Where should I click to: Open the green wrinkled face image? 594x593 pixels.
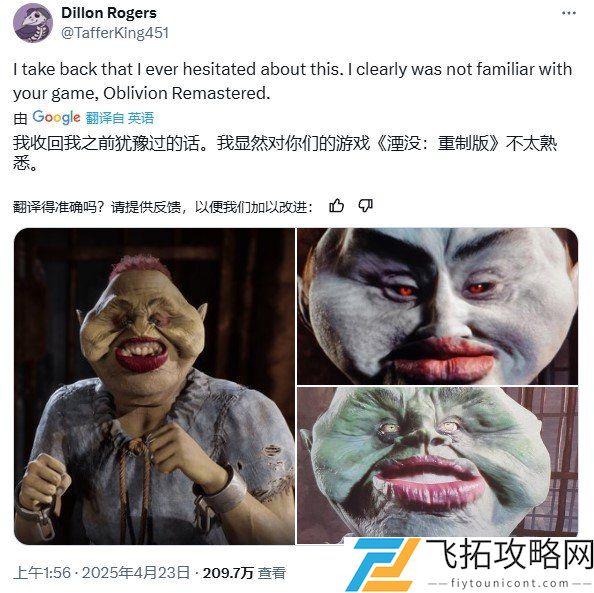coord(438,465)
